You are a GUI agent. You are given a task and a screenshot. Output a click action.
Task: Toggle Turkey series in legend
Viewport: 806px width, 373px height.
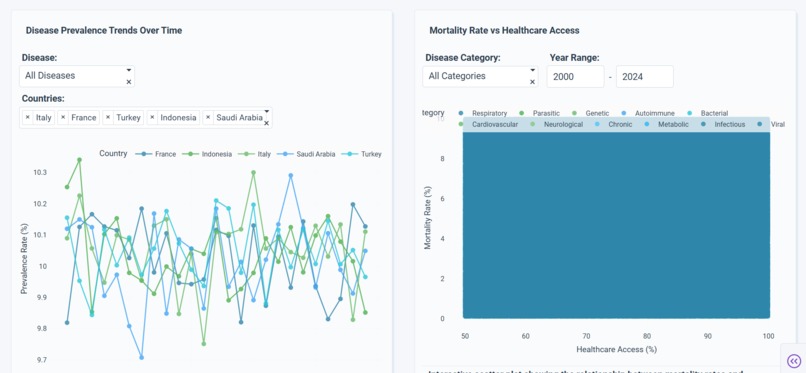pyautogui.click(x=361, y=154)
